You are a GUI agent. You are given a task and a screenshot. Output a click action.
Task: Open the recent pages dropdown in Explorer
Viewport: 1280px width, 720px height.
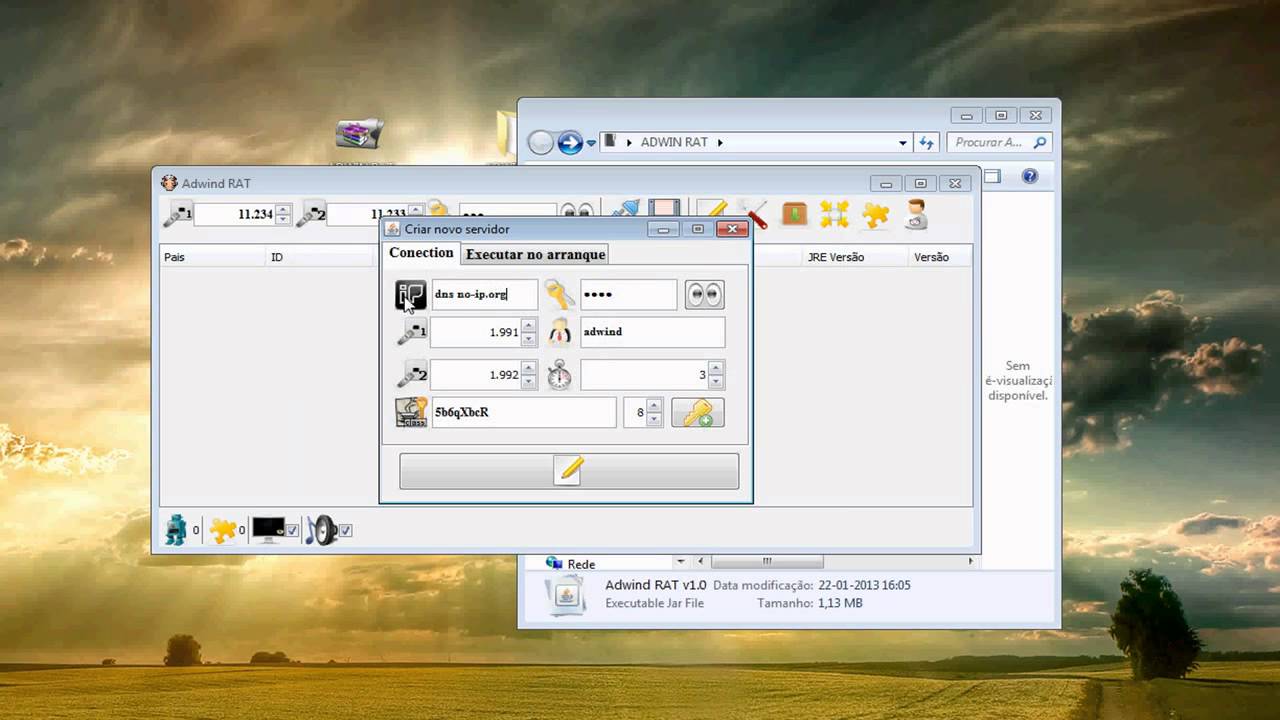(x=591, y=143)
